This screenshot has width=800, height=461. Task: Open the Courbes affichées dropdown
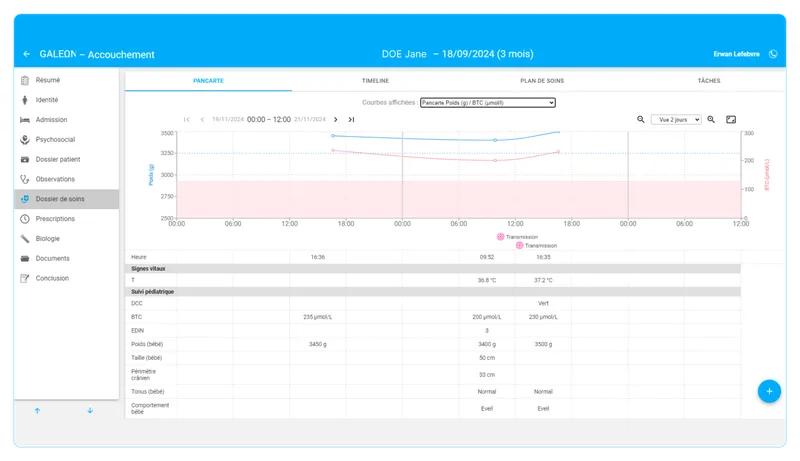click(488, 103)
